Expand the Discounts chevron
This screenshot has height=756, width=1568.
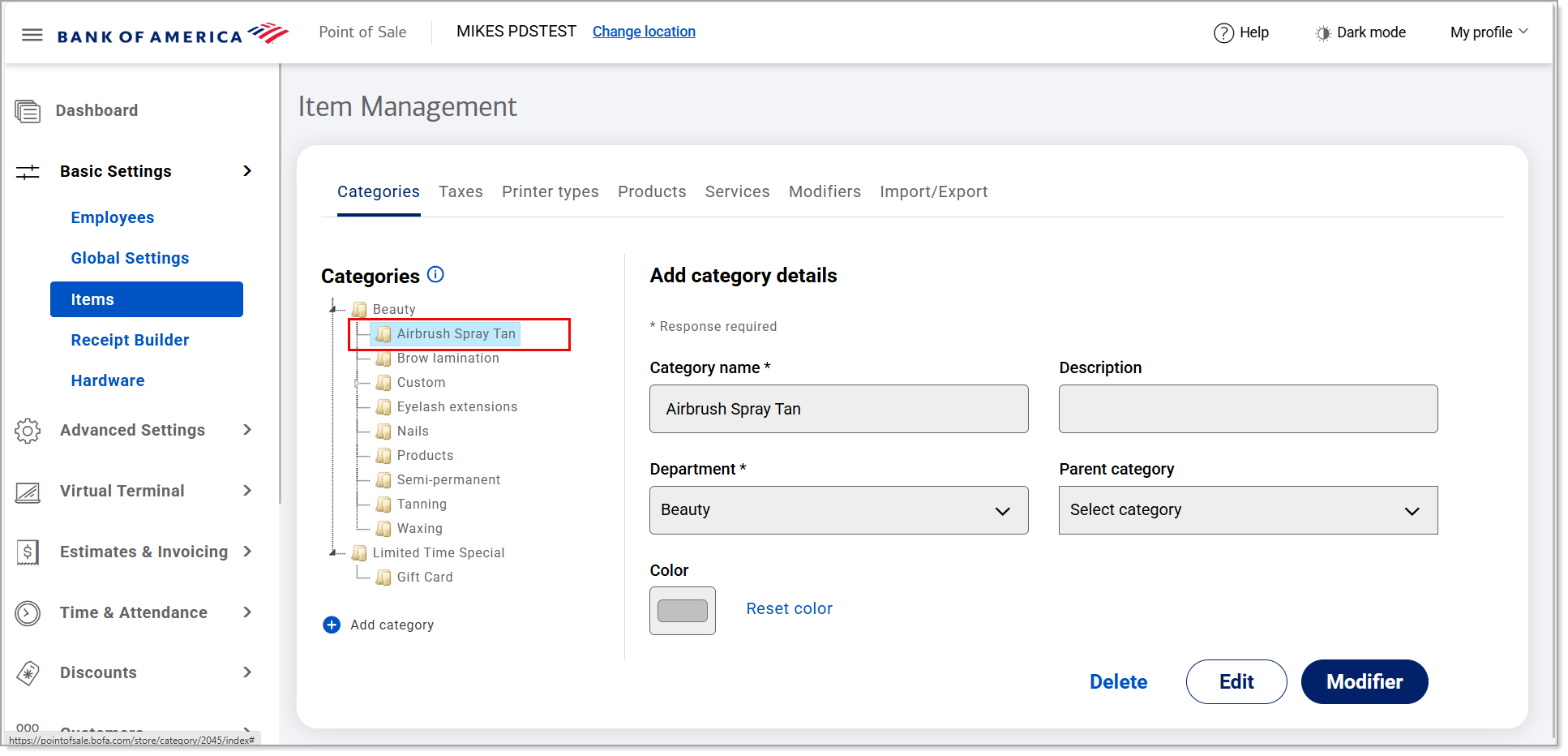coord(247,672)
